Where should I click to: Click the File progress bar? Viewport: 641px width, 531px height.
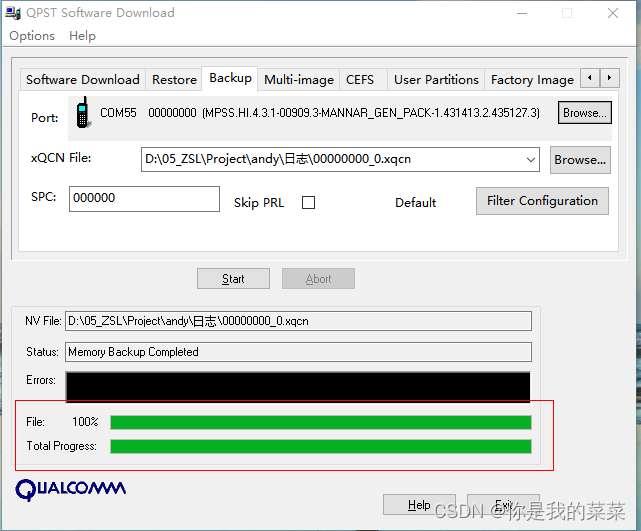(321, 422)
